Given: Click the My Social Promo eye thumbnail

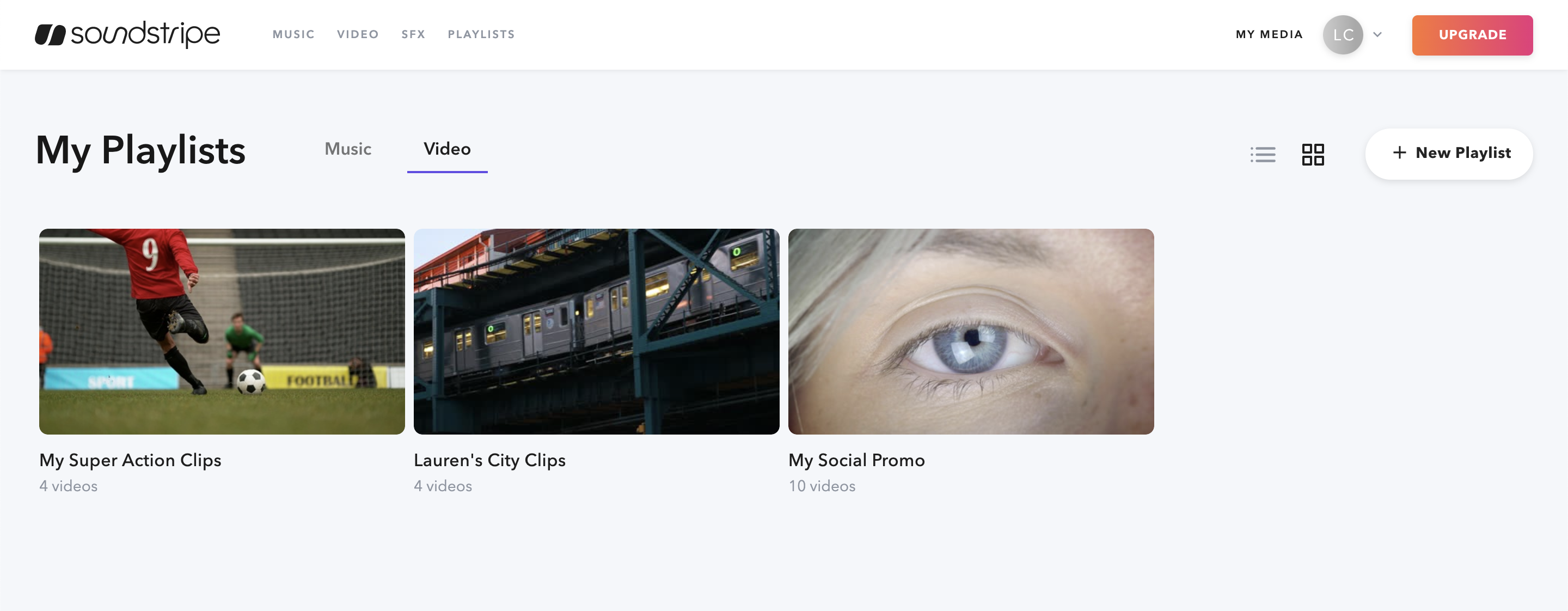Looking at the screenshot, I should [x=970, y=332].
